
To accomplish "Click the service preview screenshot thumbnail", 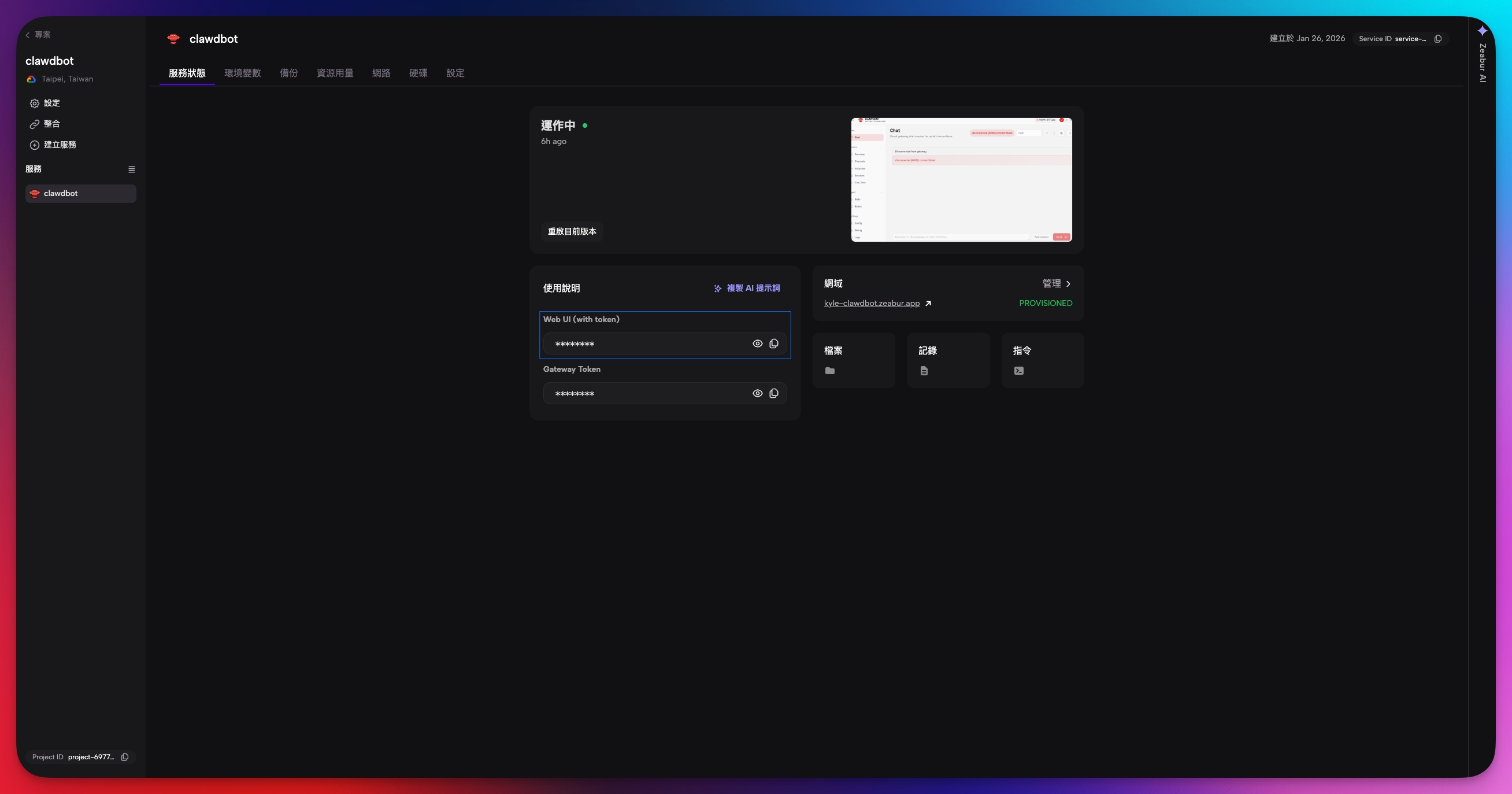I will pos(961,180).
